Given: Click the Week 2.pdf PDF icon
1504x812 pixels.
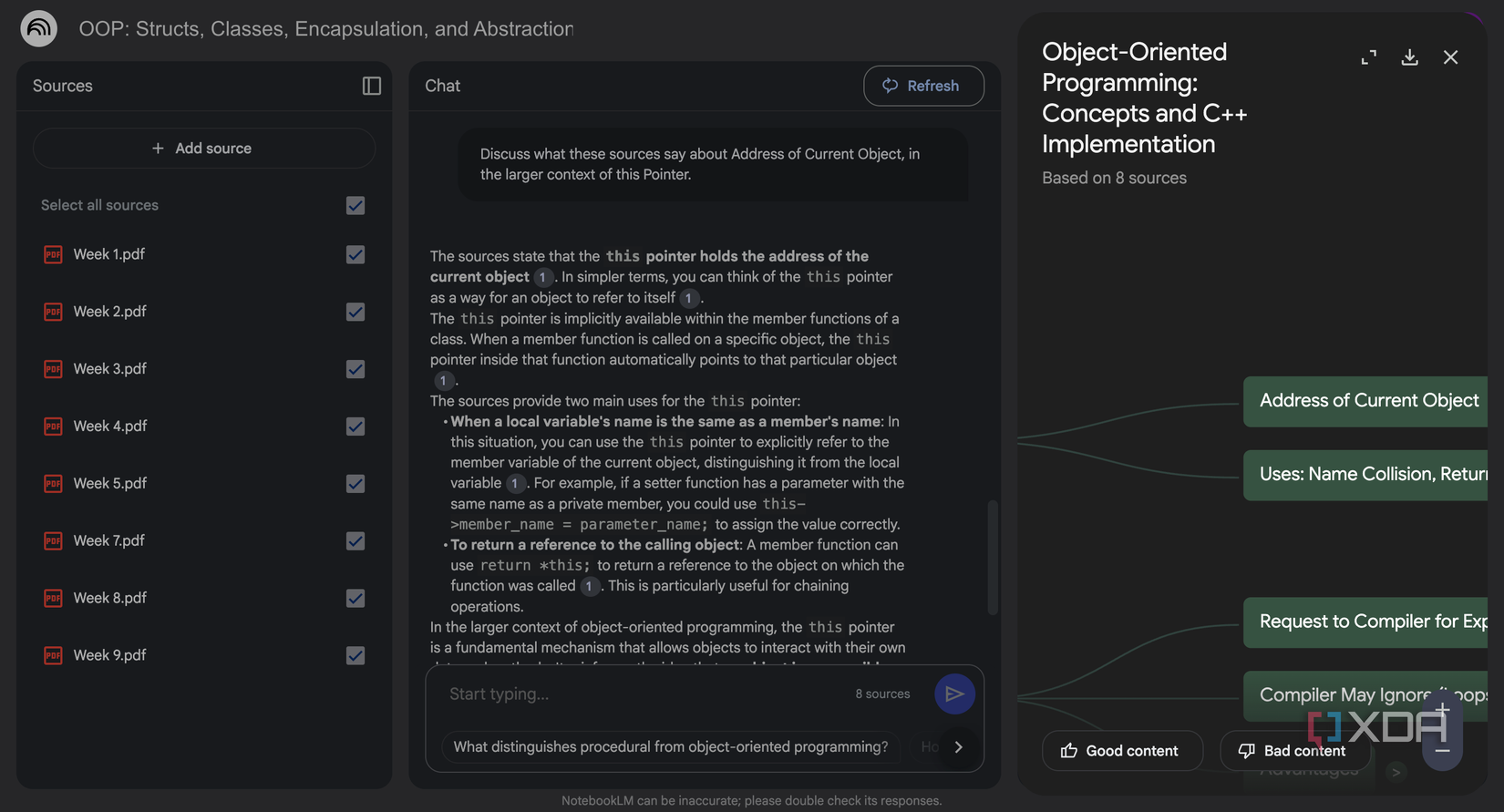Looking at the screenshot, I should point(53,312).
